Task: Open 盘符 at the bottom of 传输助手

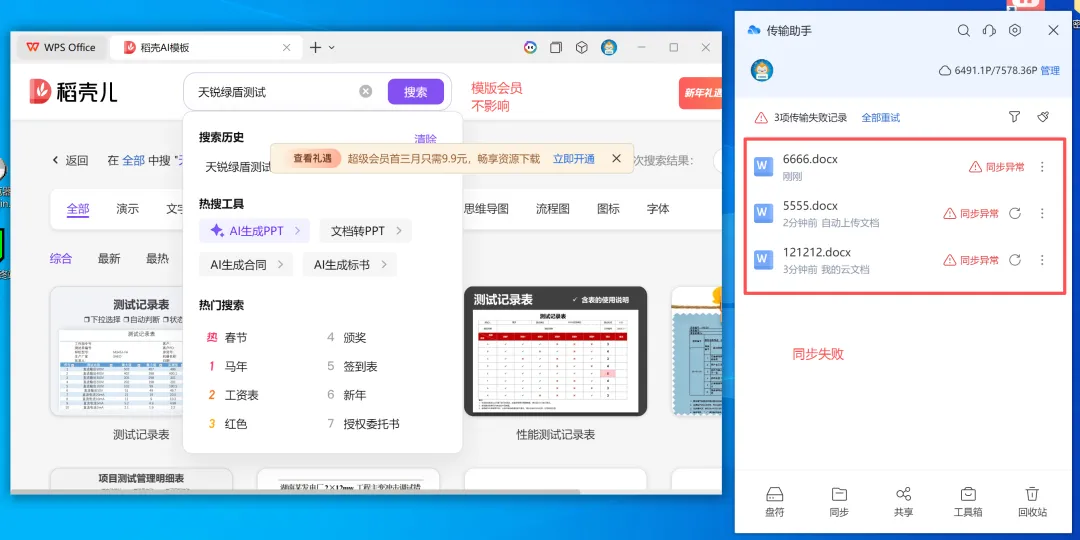Action: [x=775, y=502]
